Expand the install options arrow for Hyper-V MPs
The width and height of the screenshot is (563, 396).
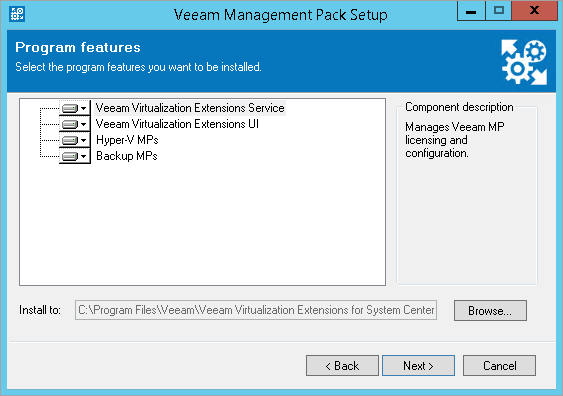[x=84, y=140]
